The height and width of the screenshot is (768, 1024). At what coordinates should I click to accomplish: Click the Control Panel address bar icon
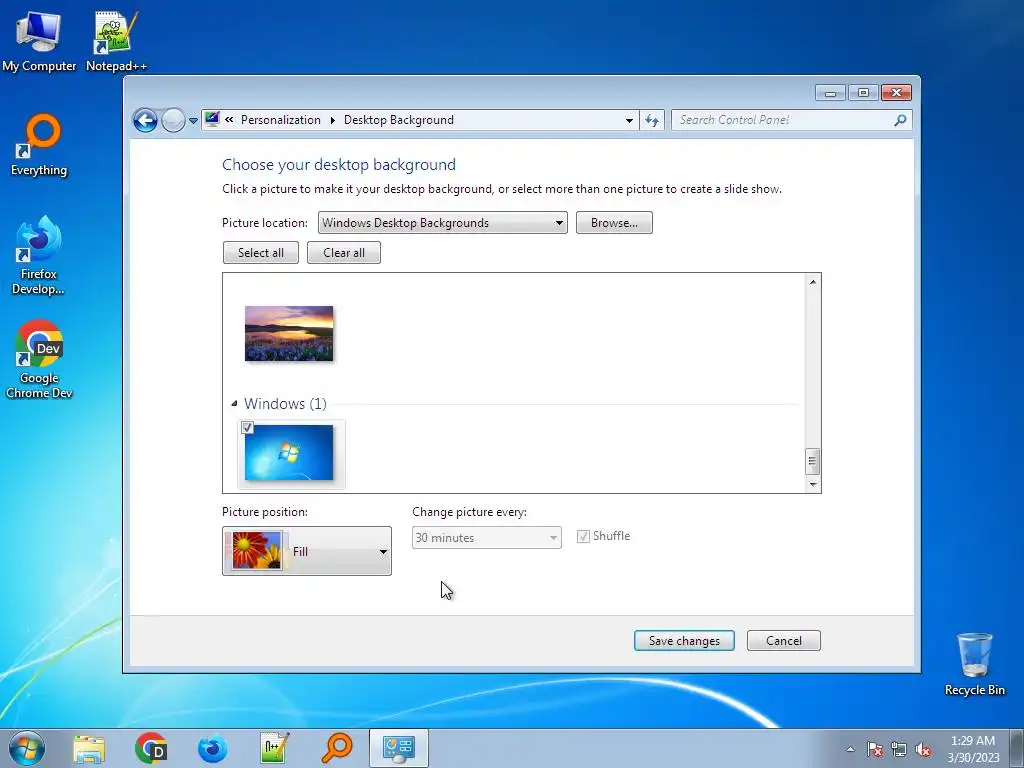(212, 120)
